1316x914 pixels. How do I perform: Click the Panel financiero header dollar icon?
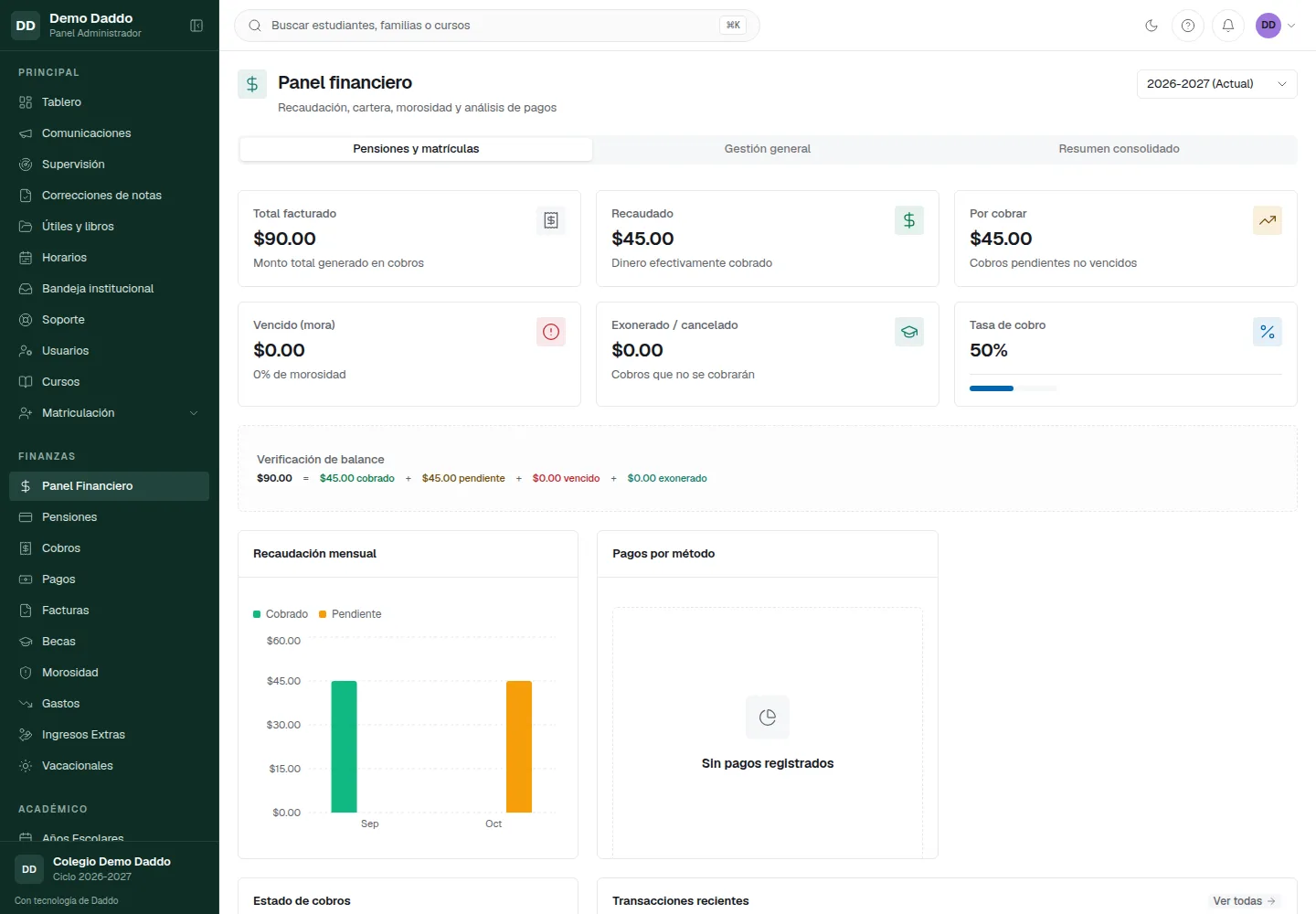[252, 84]
